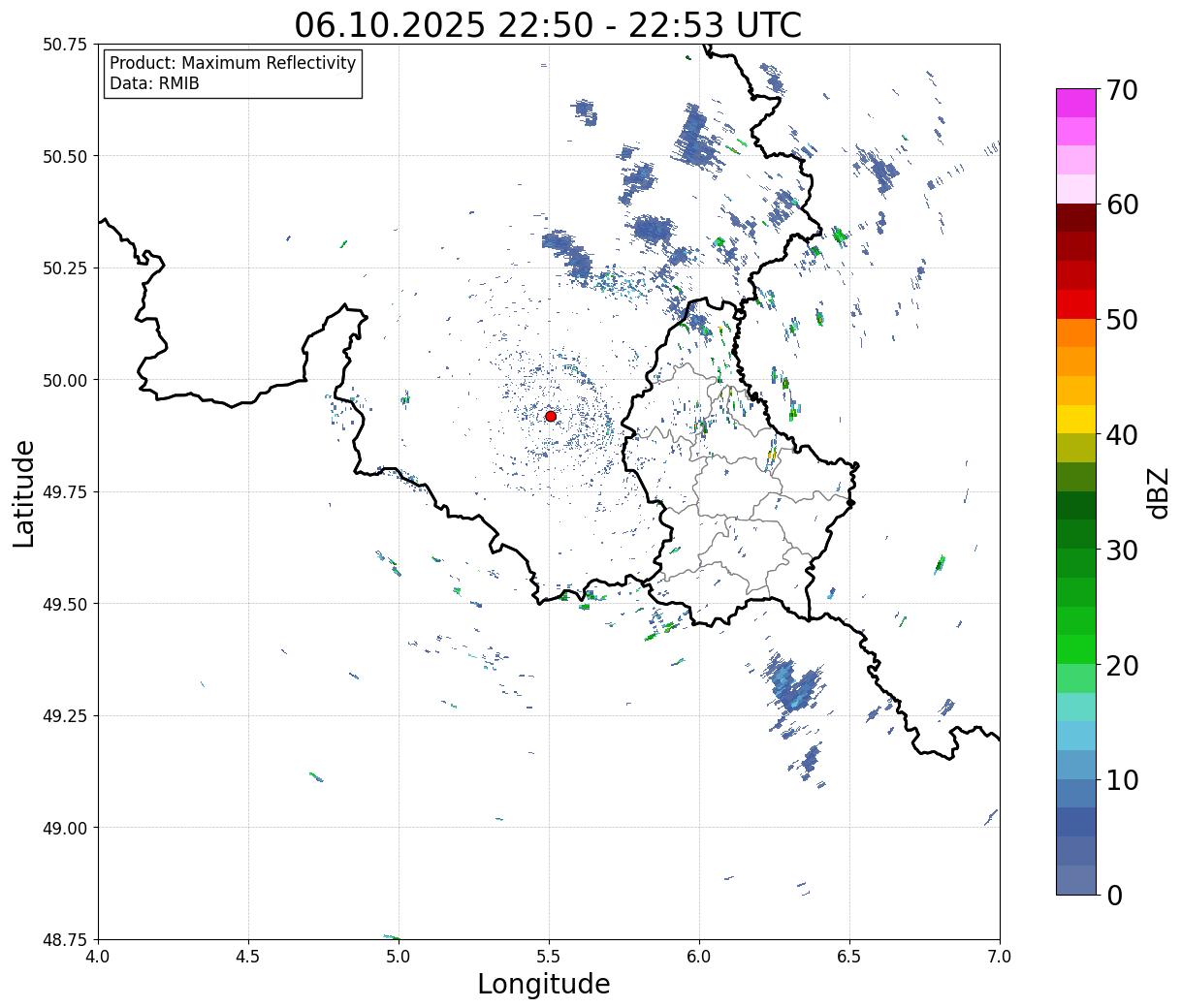Click the plot title showing 22:50 - 22:53 UTC
Screen dimensions: 1182x1008
pyautogui.click(x=548, y=24)
